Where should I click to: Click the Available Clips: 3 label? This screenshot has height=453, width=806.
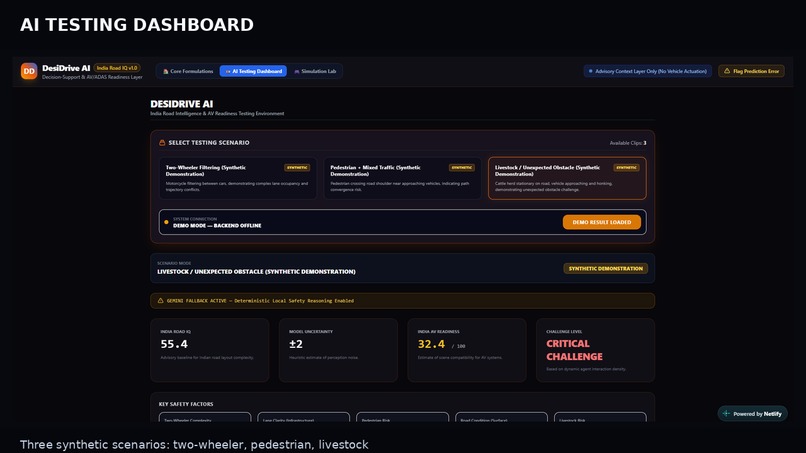coord(628,143)
